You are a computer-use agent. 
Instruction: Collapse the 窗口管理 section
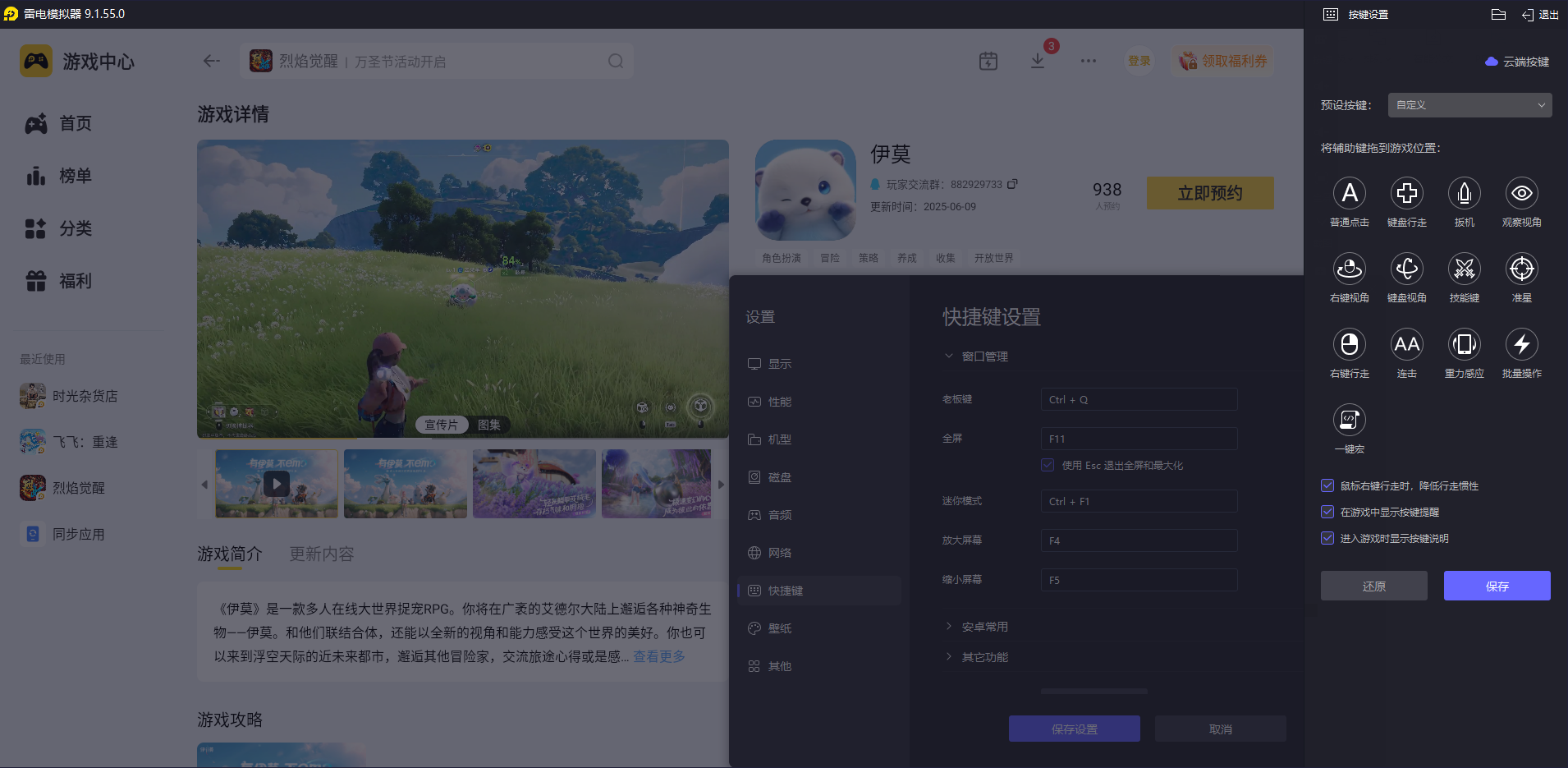[x=947, y=356]
